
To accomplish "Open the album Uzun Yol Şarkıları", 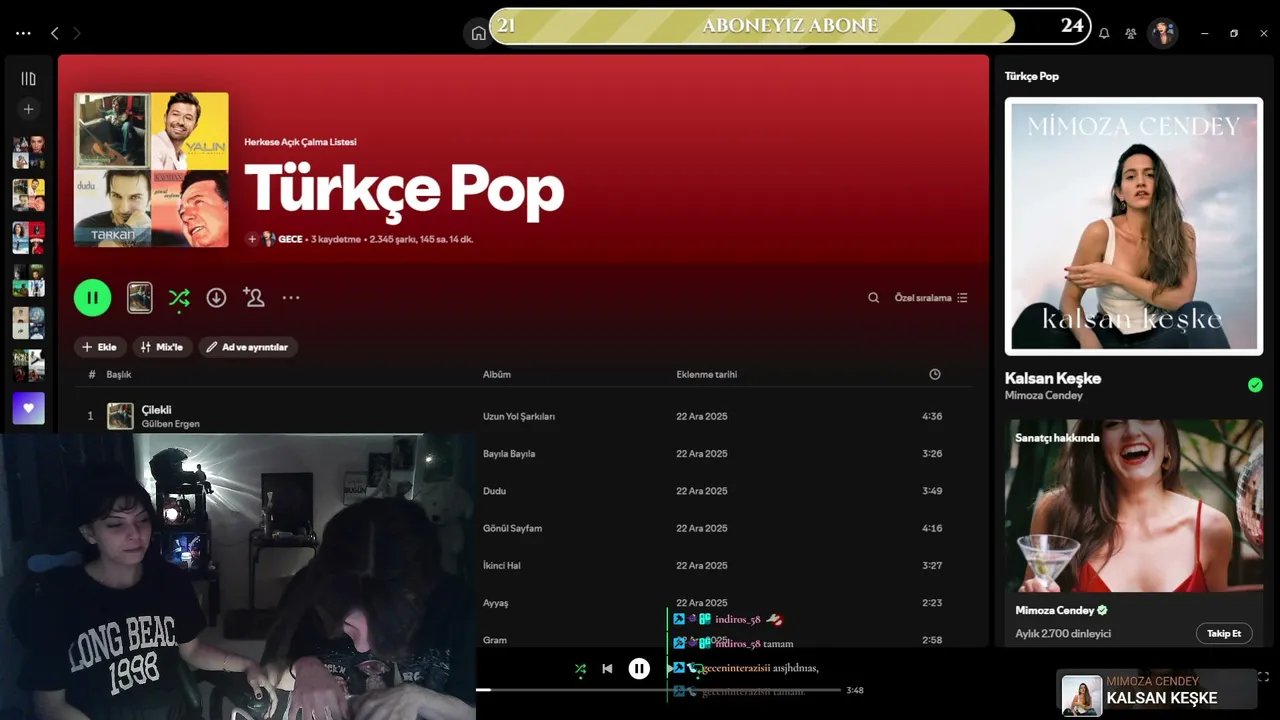I will click(x=519, y=416).
